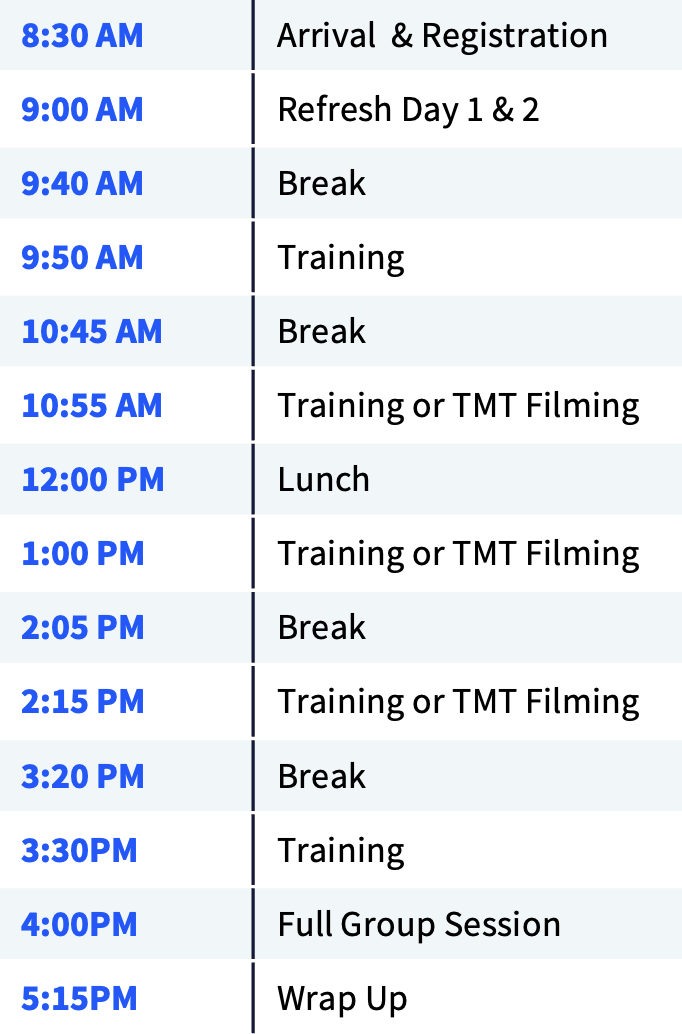Click the Refresh Day 1 & 2 entry
The height and width of the screenshot is (1034, 682).
pos(408,110)
